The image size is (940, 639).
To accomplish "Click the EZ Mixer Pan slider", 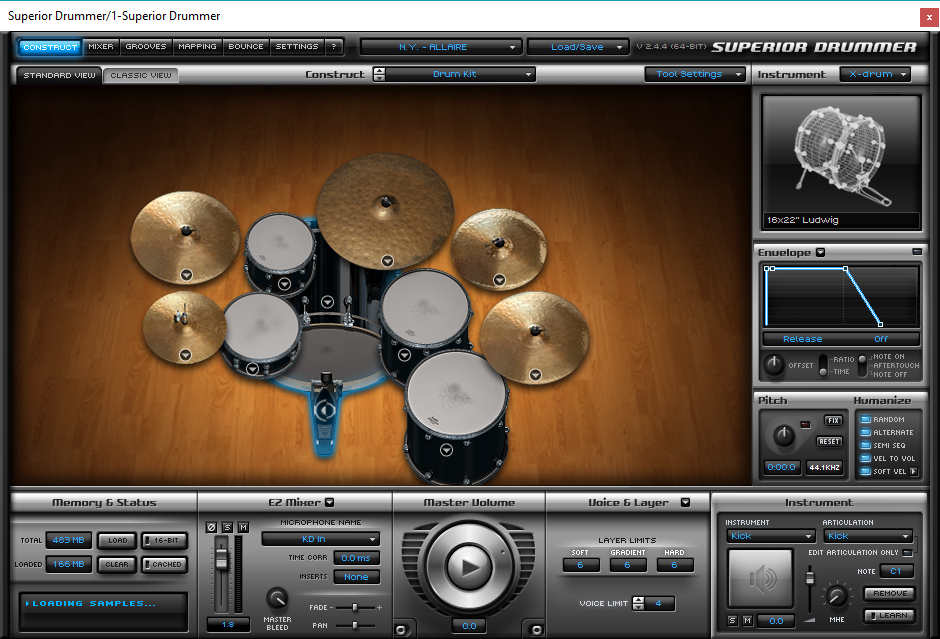I will (x=355, y=625).
